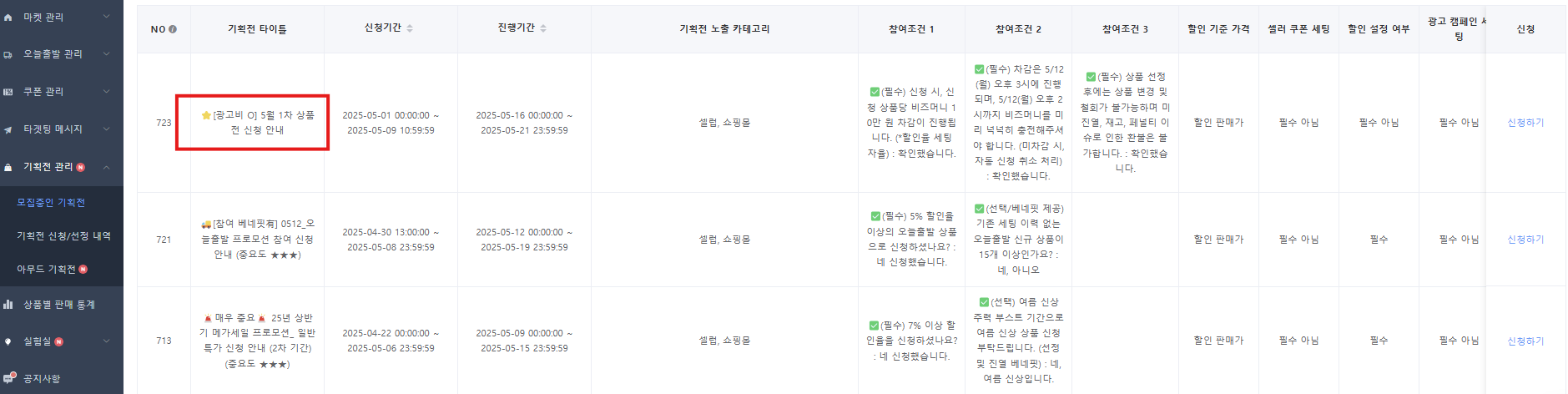Click the 타겟팅 메시지 megaphone icon
1568x394 pixels.
tap(8, 129)
